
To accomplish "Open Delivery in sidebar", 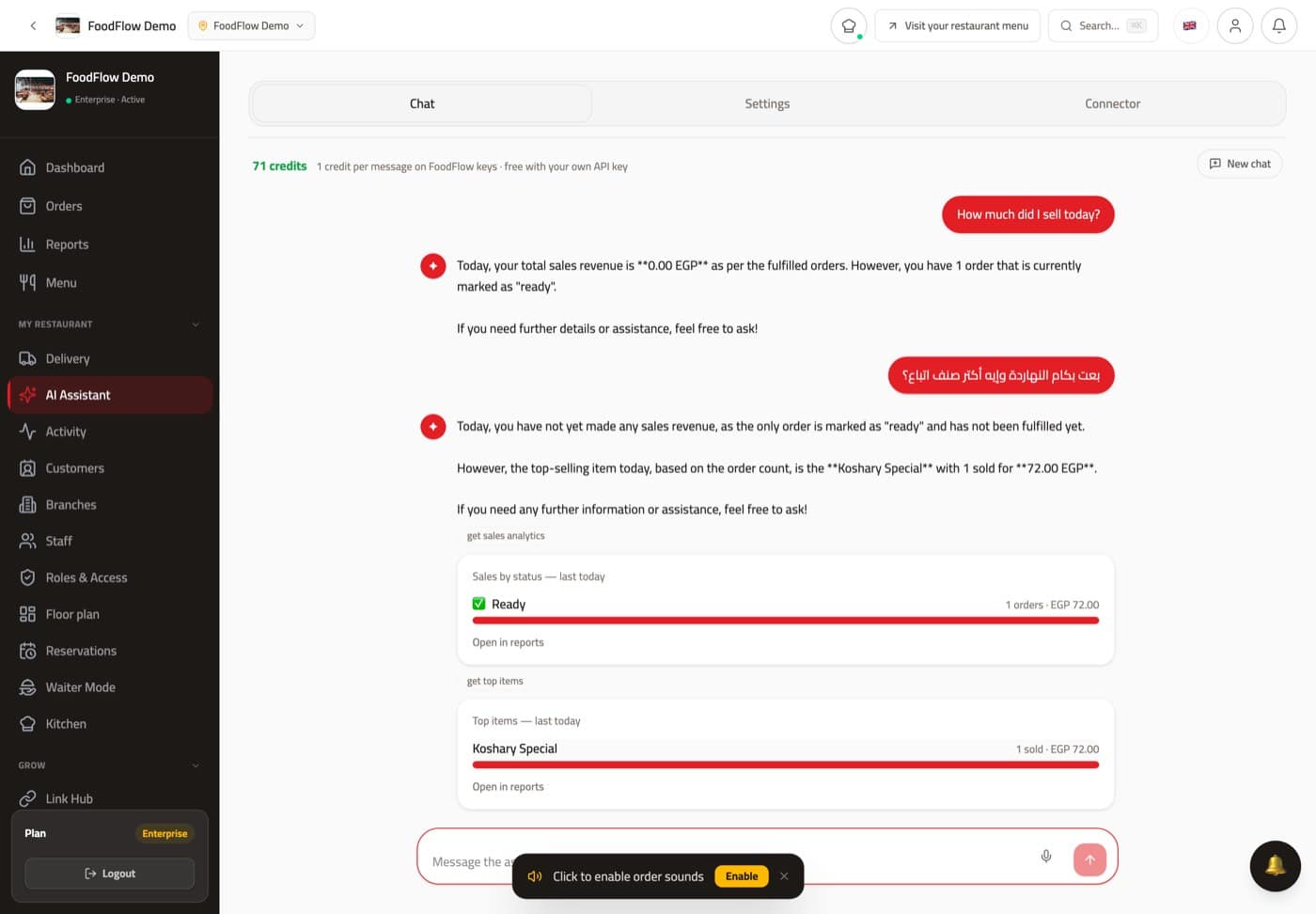I will click(x=110, y=358).
